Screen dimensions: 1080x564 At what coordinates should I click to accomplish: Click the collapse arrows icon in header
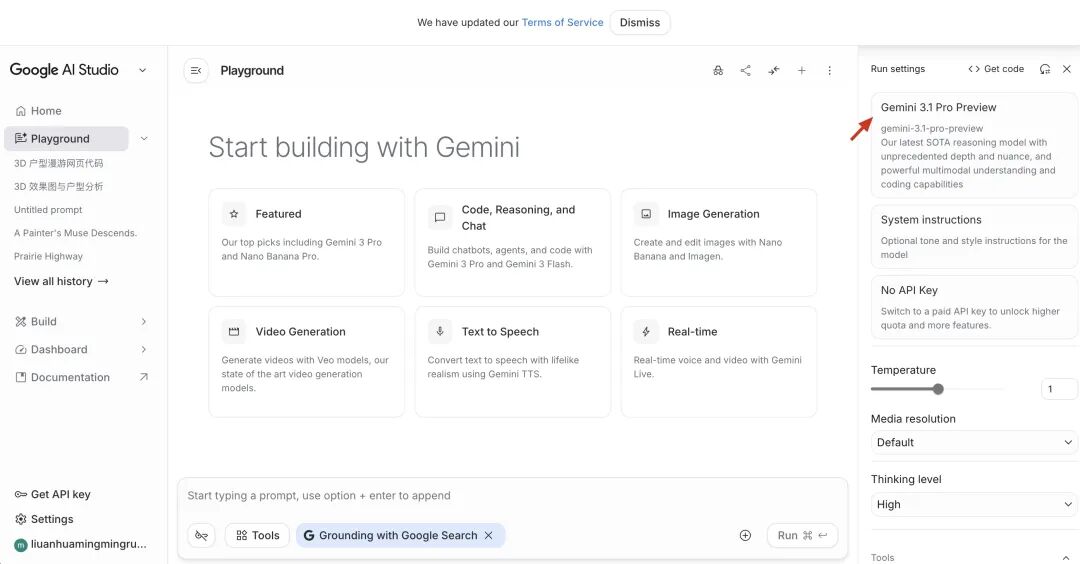pos(774,70)
